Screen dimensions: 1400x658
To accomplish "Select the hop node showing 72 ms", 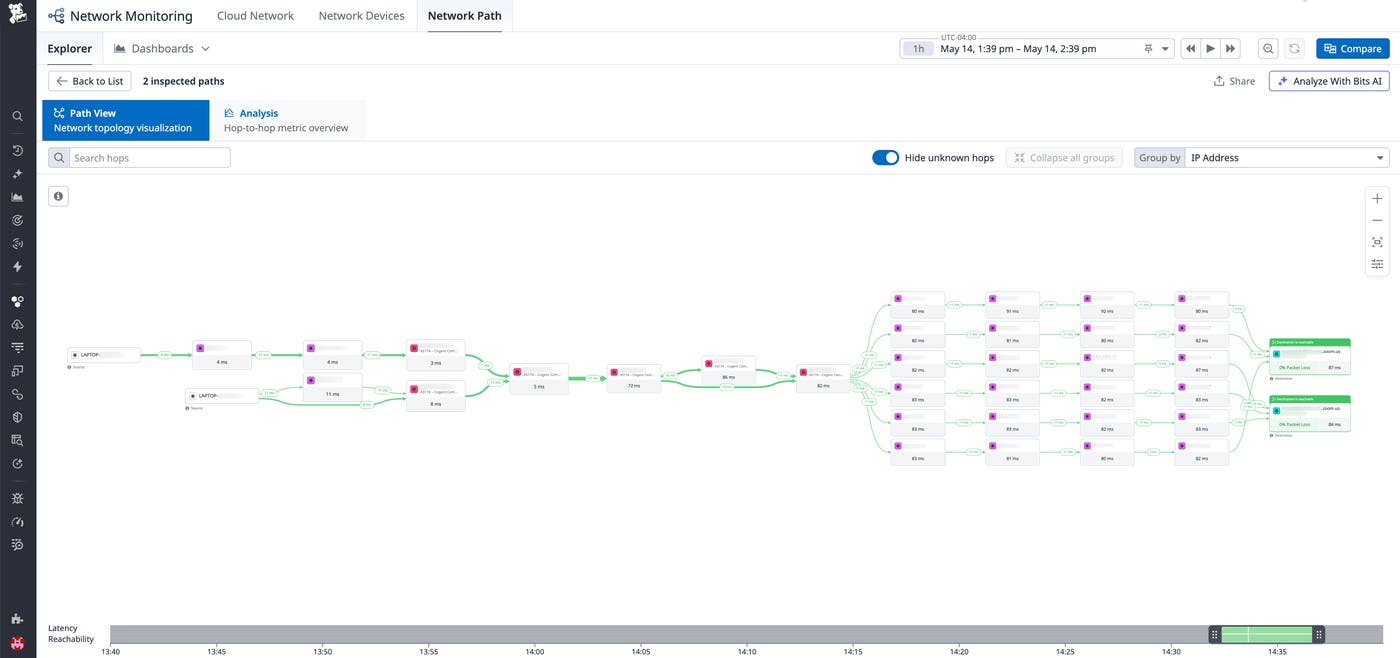I will pos(634,378).
